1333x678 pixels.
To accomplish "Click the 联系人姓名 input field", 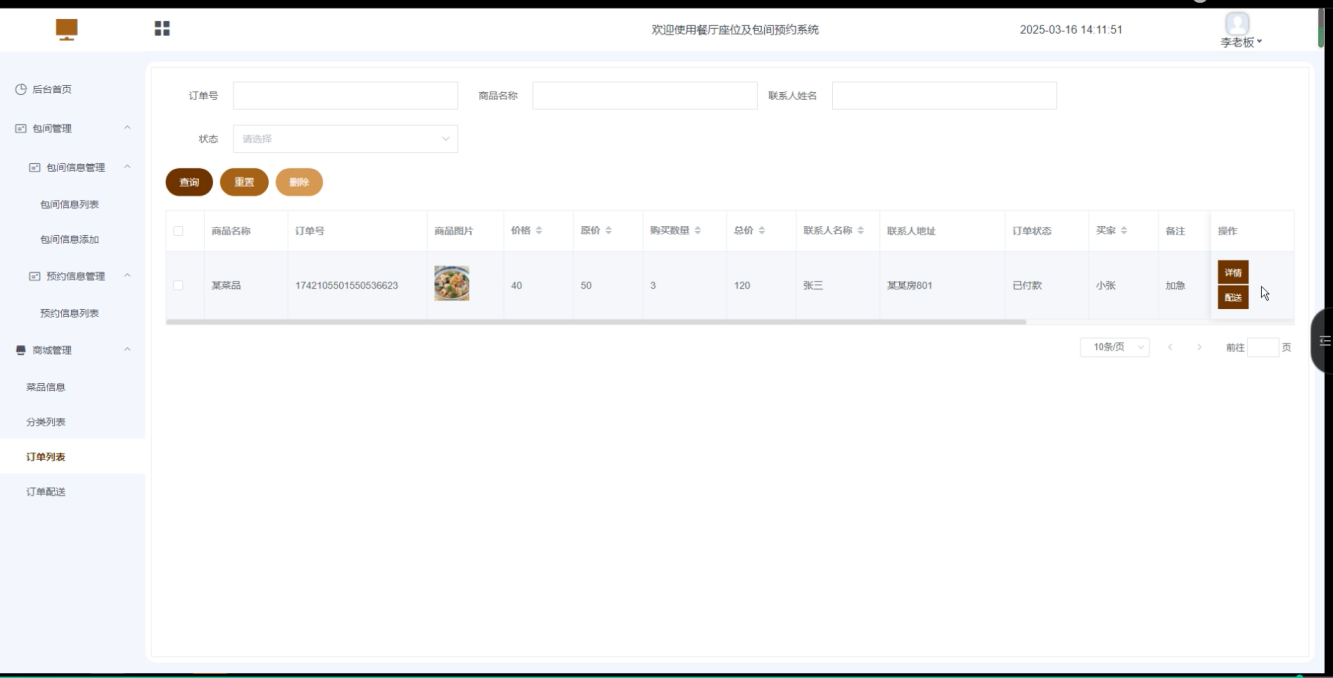I will (944, 96).
